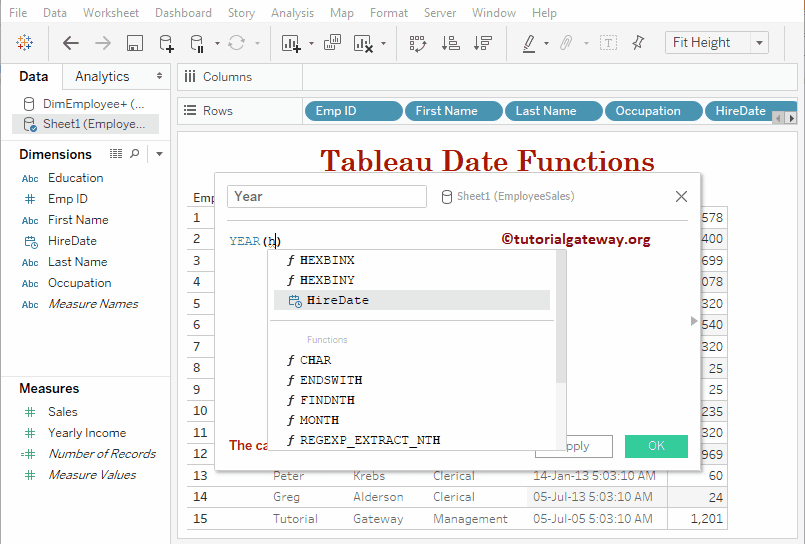Click the calculation name field 'Year'
Viewport: 805px width, 544px height.
327,197
